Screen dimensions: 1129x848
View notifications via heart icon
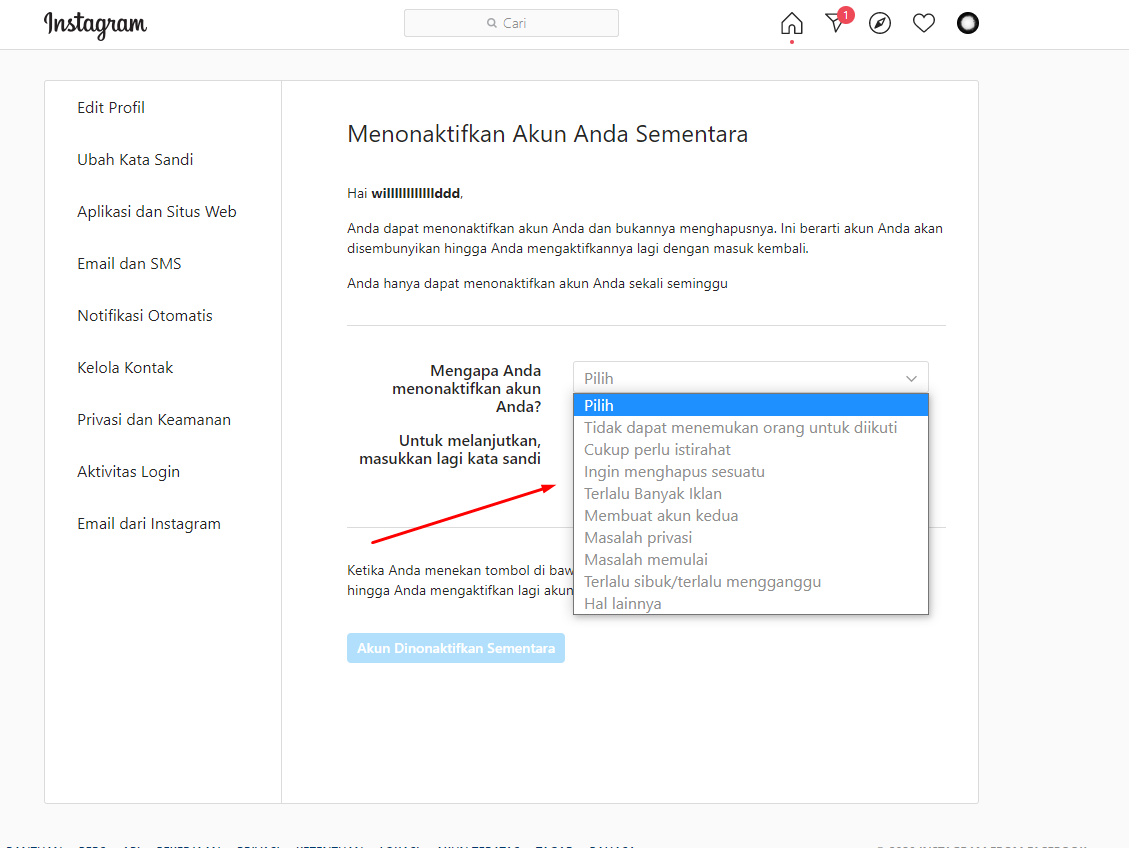923,22
